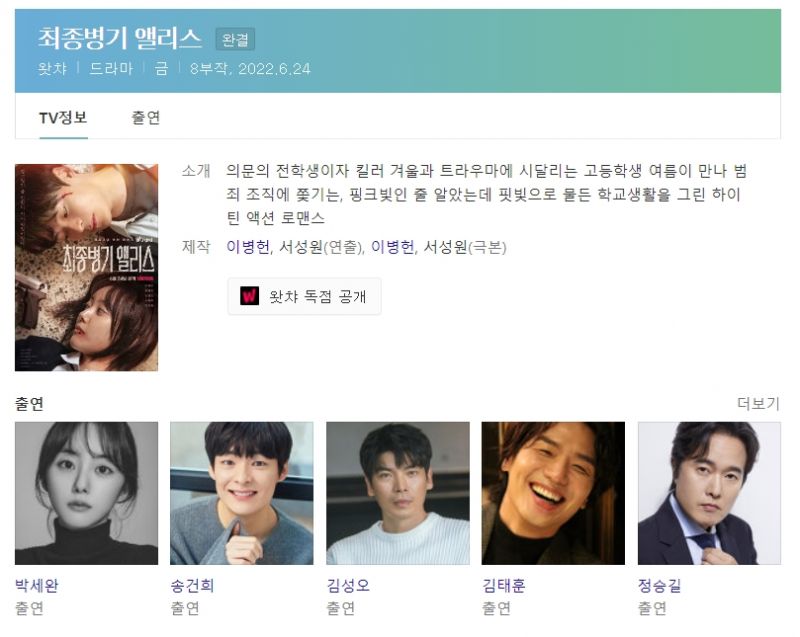Screen dimensions: 800x637
Task: Click the 김태훈 cast photo
Action: (x=553, y=493)
